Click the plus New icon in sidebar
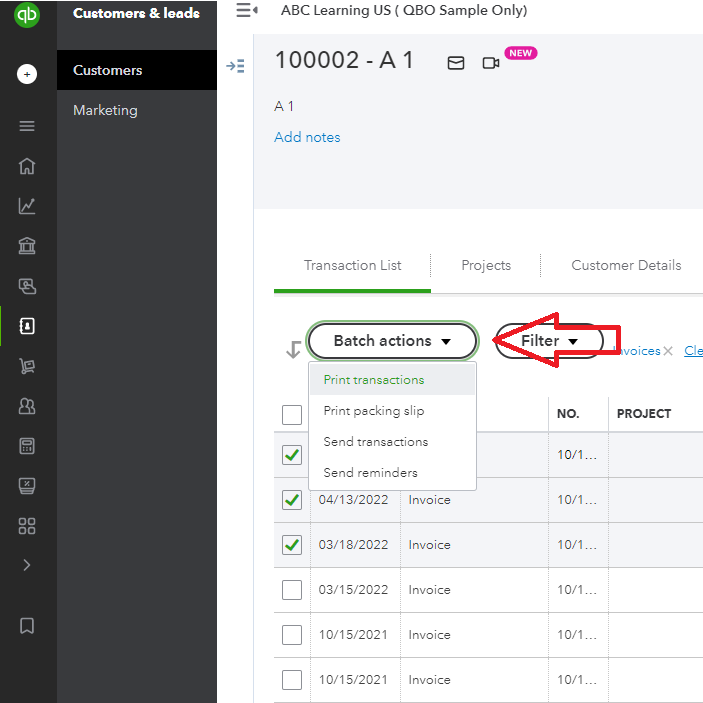703x703 pixels. [27, 74]
